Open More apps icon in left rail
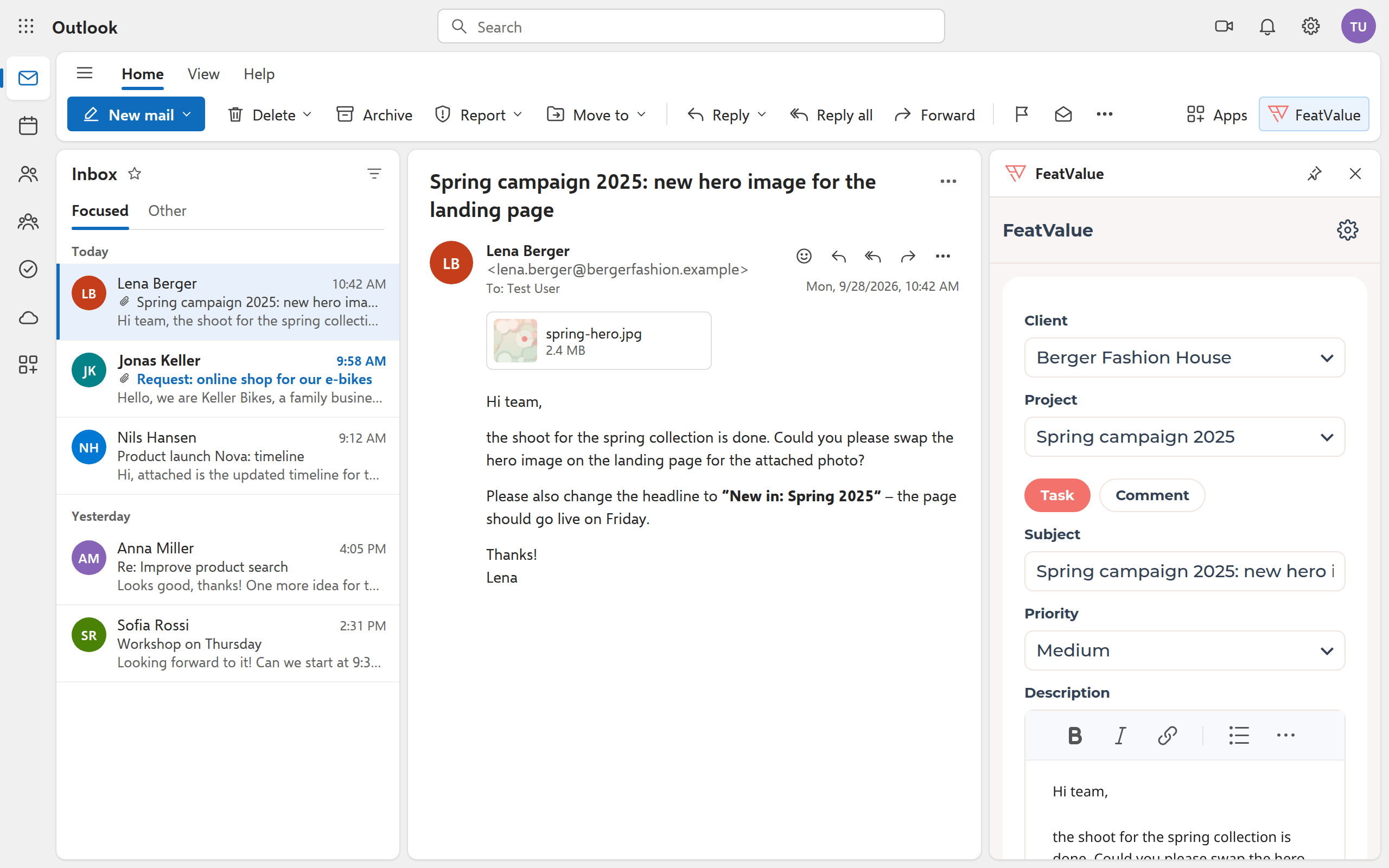Viewport: 1389px width, 868px height. click(x=28, y=365)
